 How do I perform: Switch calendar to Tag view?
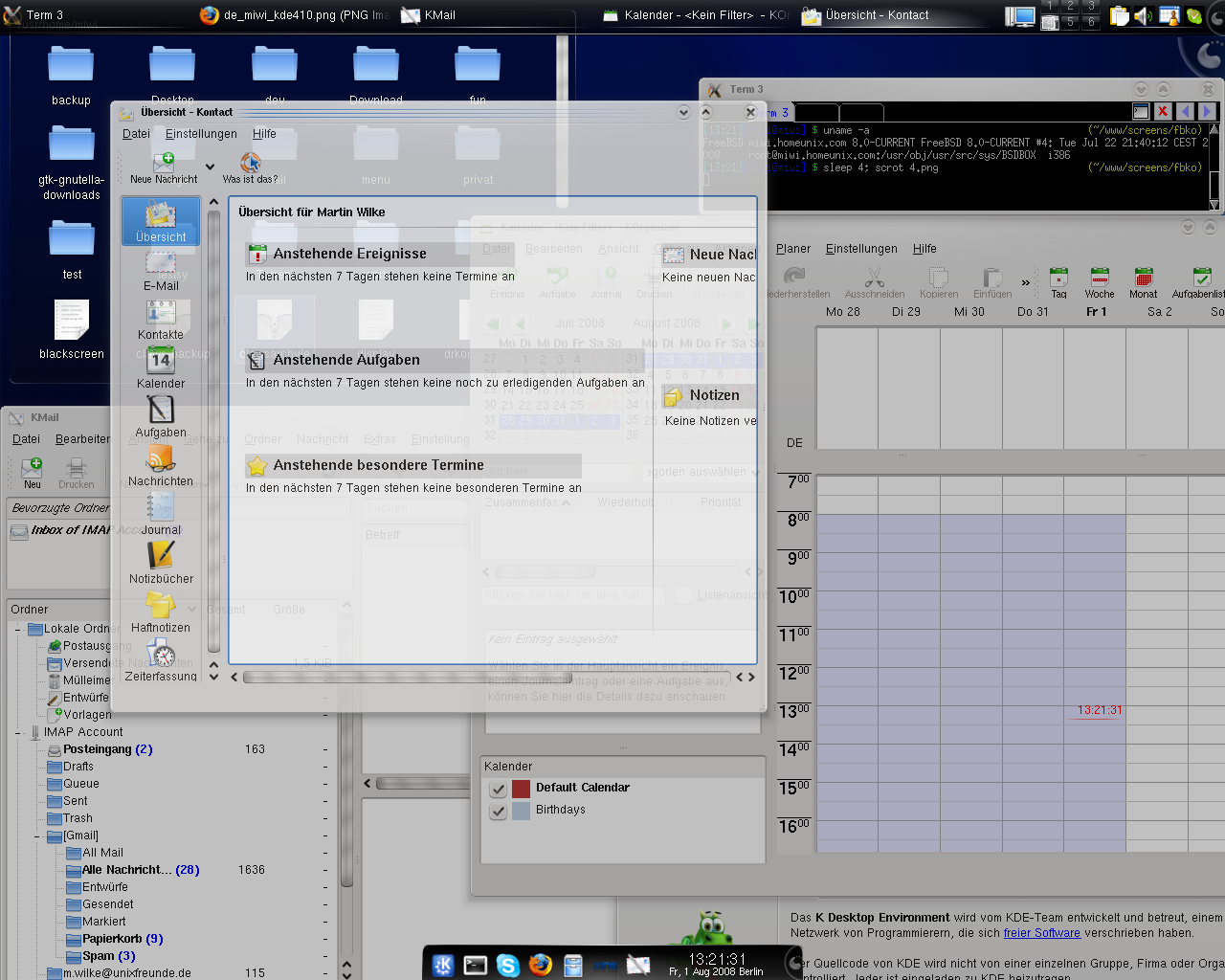pyautogui.click(x=1058, y=282)
